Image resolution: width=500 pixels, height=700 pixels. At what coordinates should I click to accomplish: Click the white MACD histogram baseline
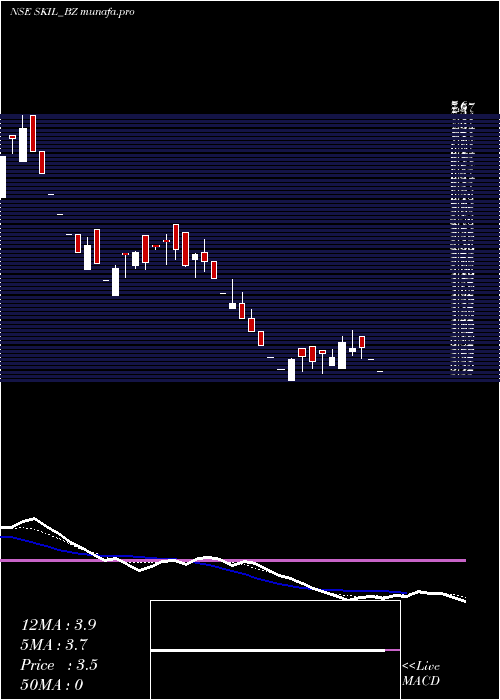click(268, 650)
